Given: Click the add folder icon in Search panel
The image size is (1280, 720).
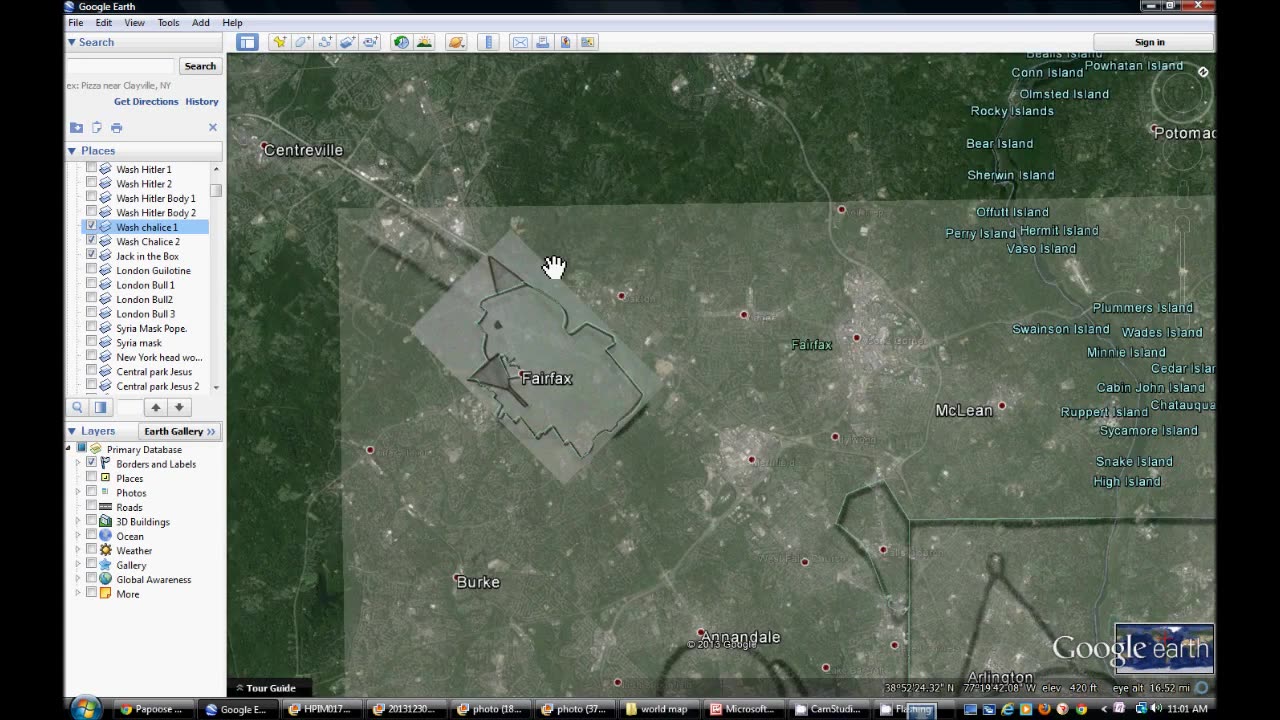Looking at the screenshot, I should click(76, 127).
